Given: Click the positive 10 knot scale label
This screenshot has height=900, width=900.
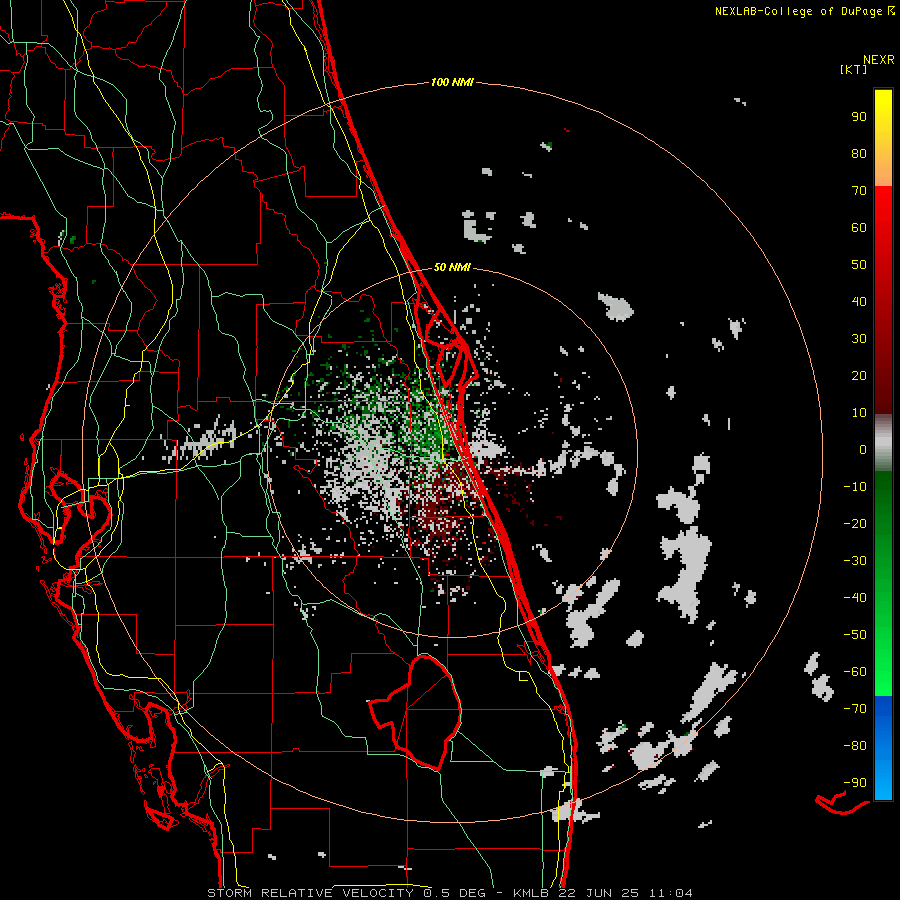Looking at the screenshot, I should pos(859,413).
